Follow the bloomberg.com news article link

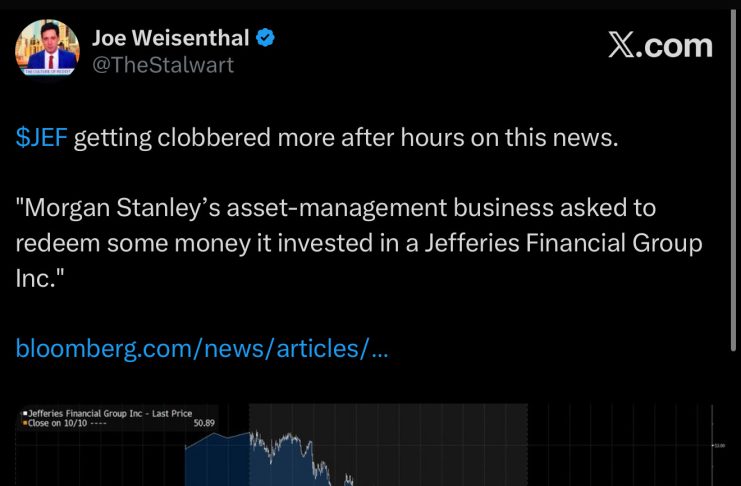click(200, 349)
